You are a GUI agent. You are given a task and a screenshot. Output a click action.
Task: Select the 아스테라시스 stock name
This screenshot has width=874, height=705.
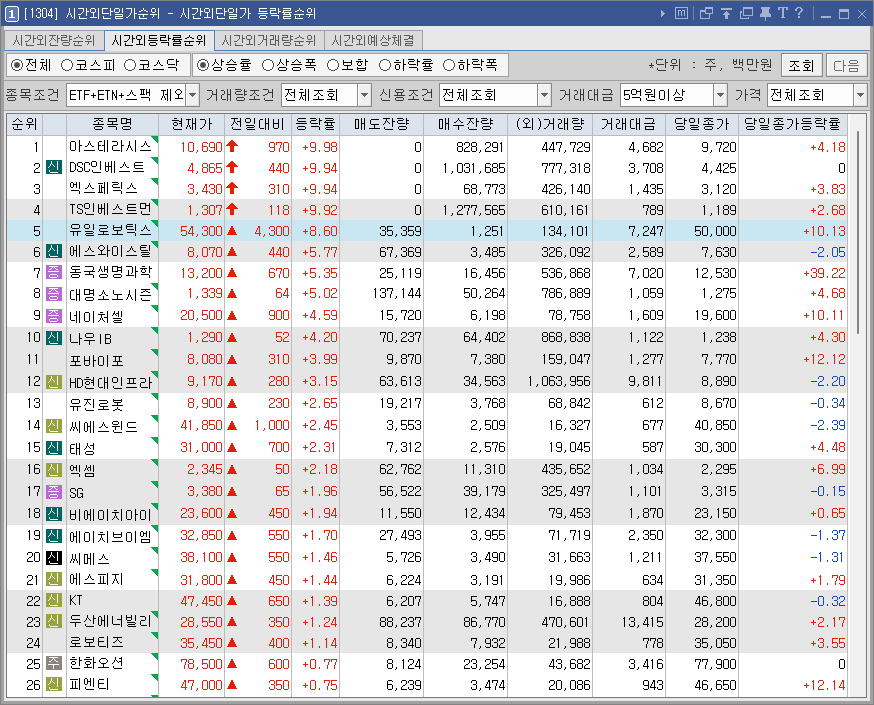click(x=110, y=147)
